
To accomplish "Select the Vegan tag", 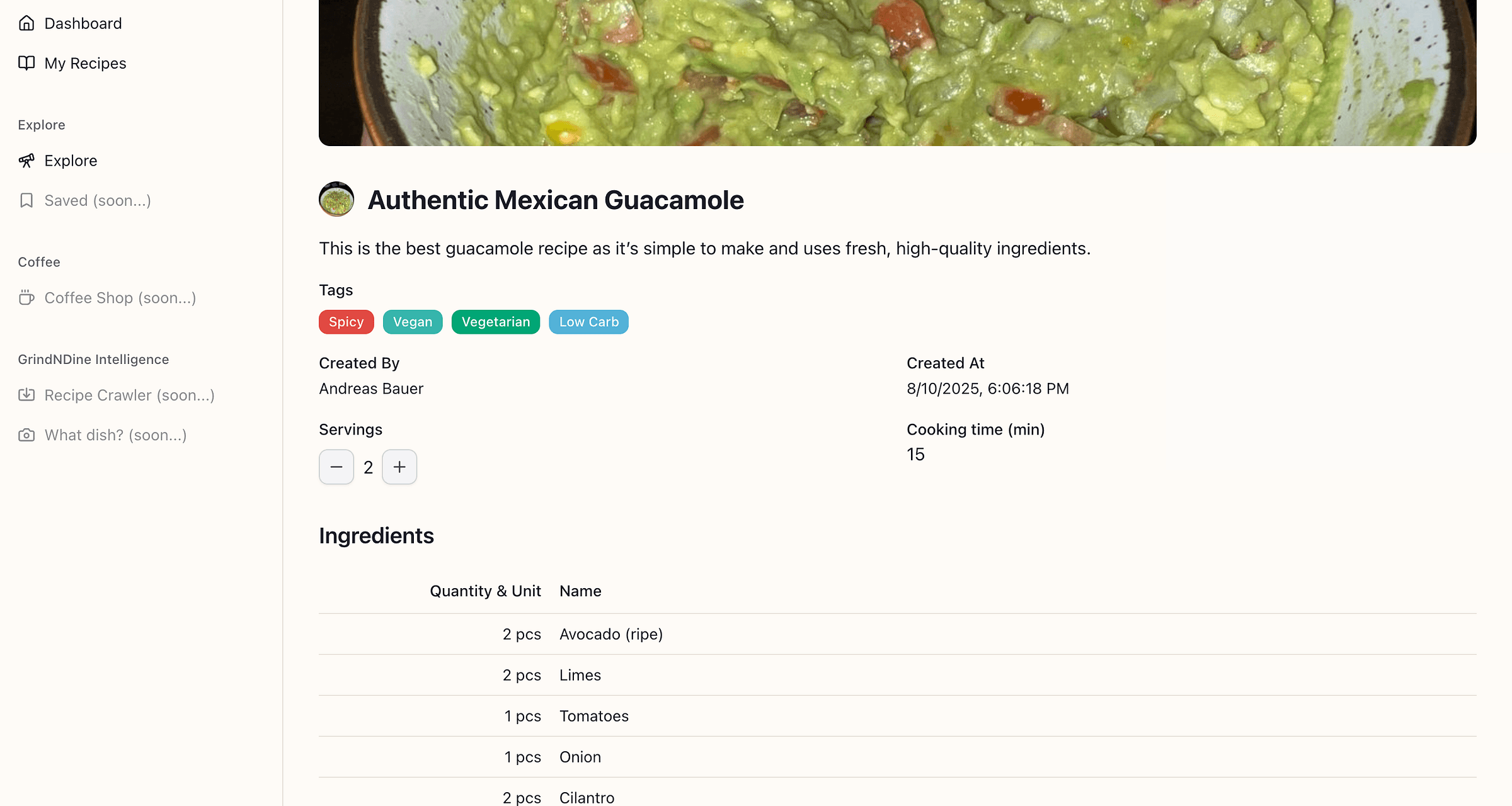I will coord(413,322).
